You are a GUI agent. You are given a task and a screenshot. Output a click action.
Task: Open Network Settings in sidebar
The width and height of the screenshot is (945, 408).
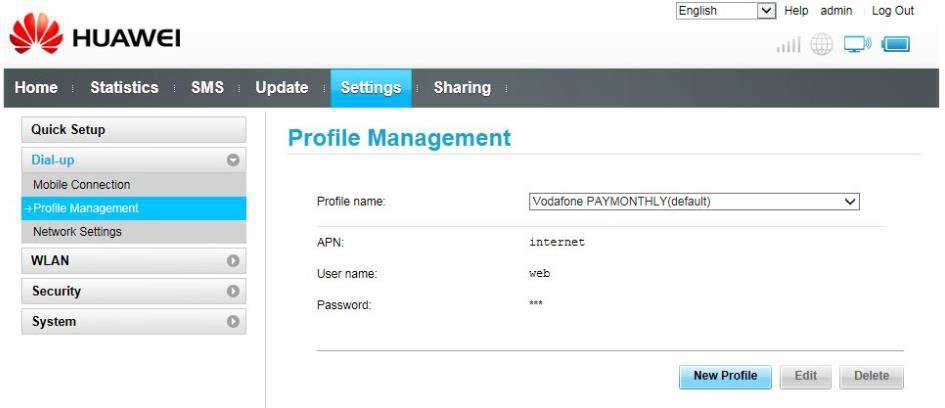click(x=76, y=232)
